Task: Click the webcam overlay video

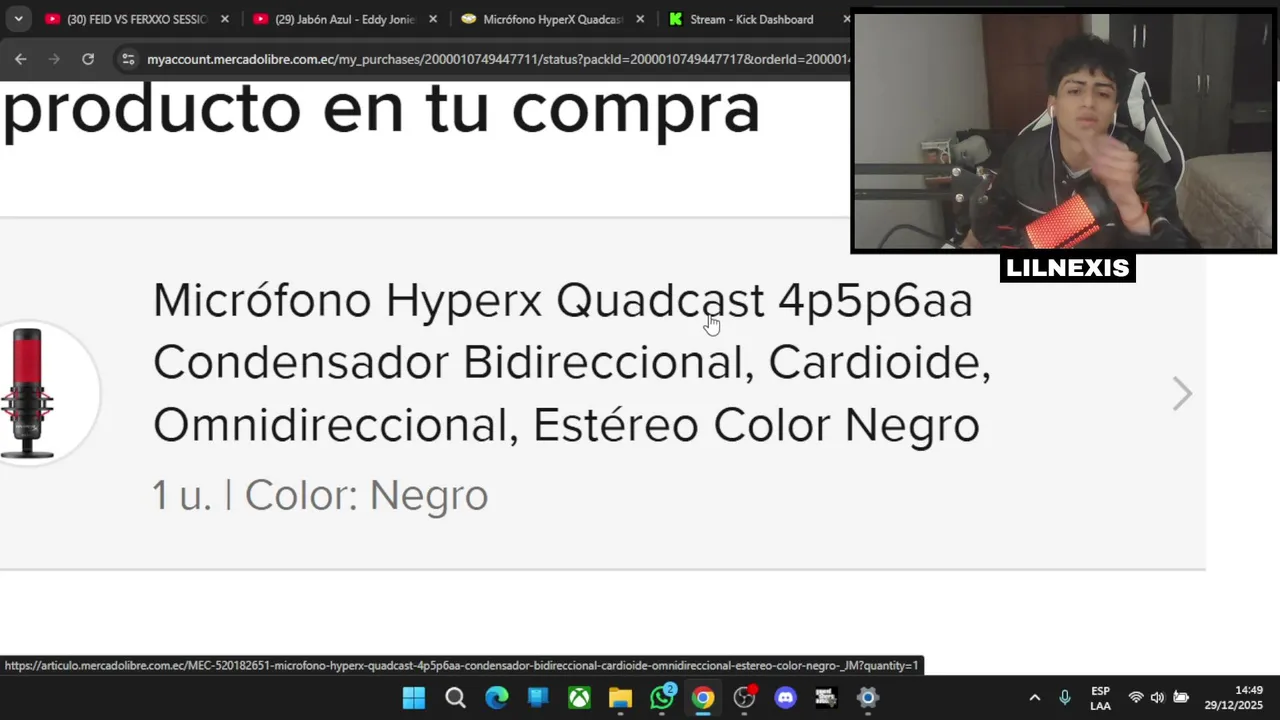Action: (x=1064, y=131)
